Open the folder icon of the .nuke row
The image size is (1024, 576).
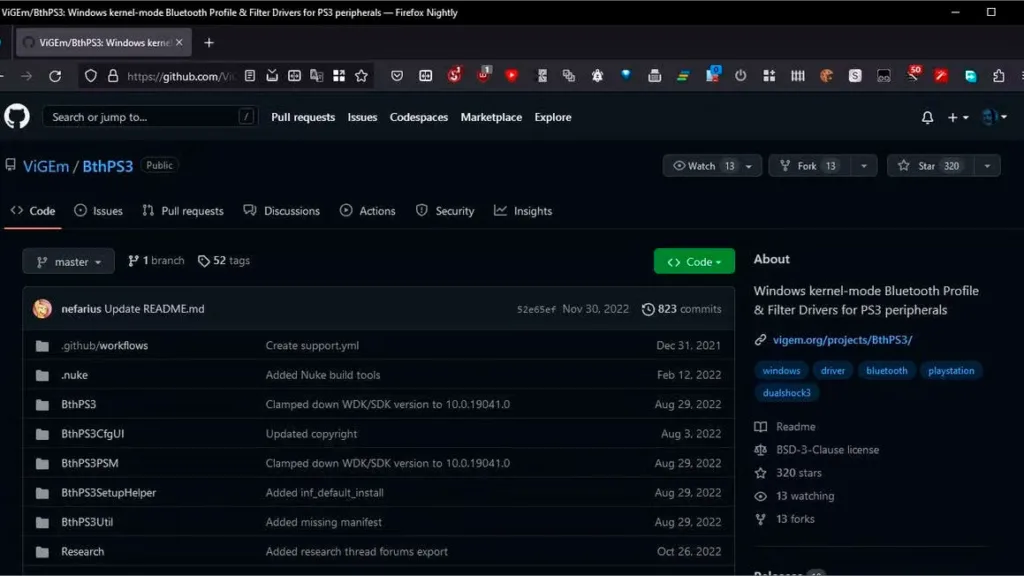point(42,376)
